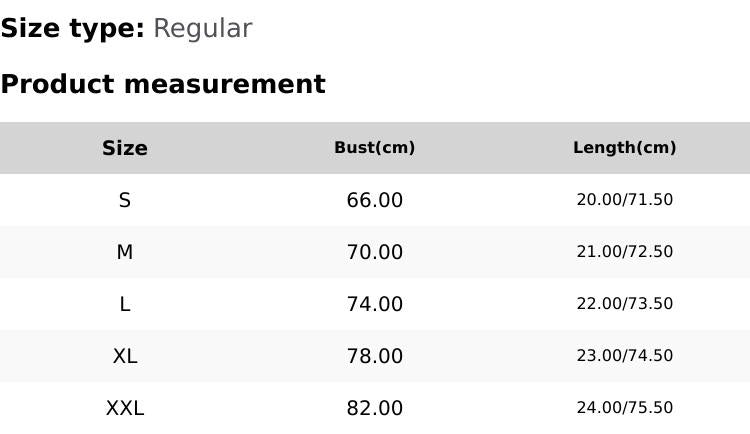Click the Length(cm) column header
Viewport: 750px width, 434px height.
pos(625,148)
